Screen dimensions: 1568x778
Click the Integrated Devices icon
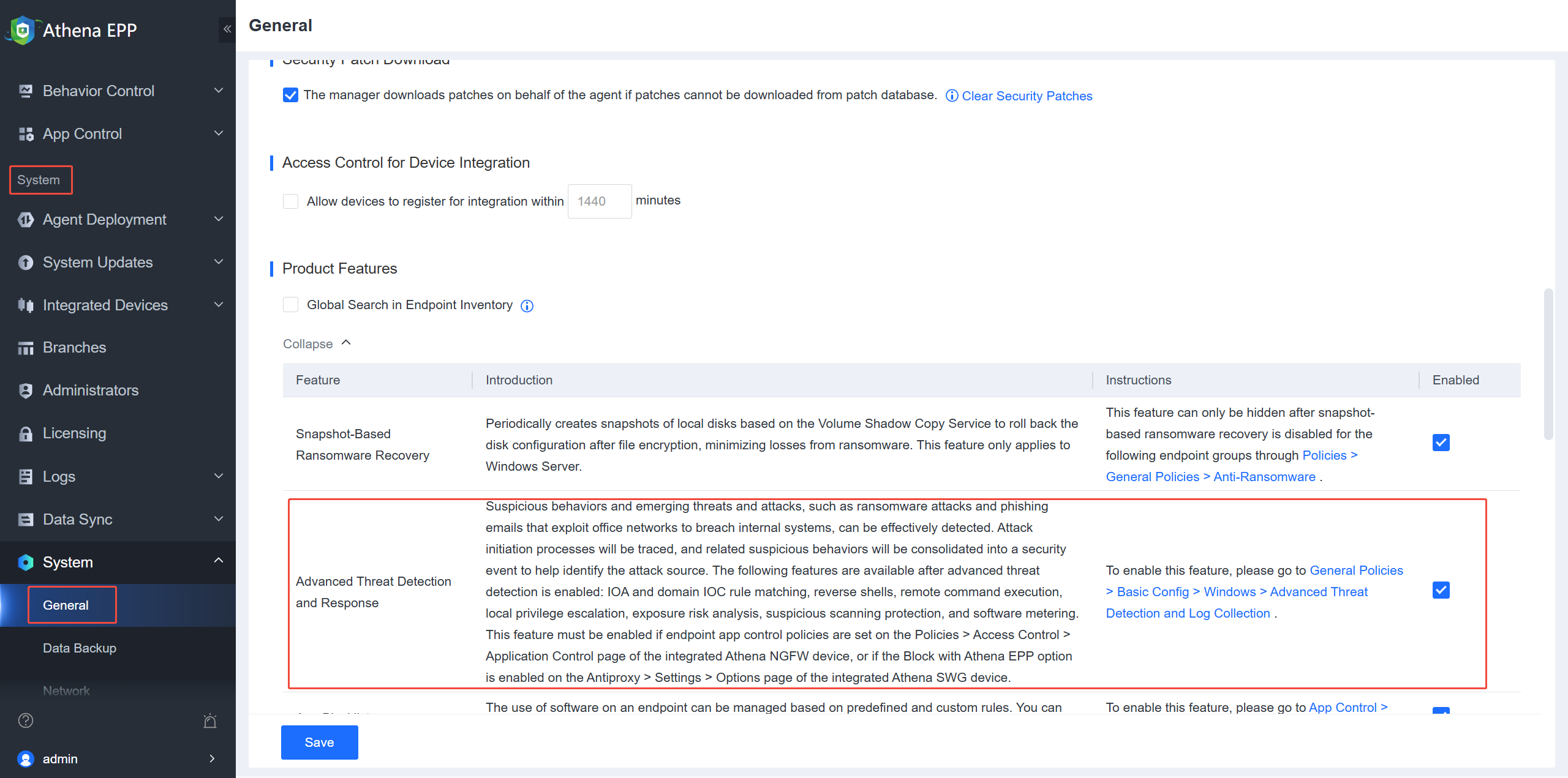click(x=26, y=305)
